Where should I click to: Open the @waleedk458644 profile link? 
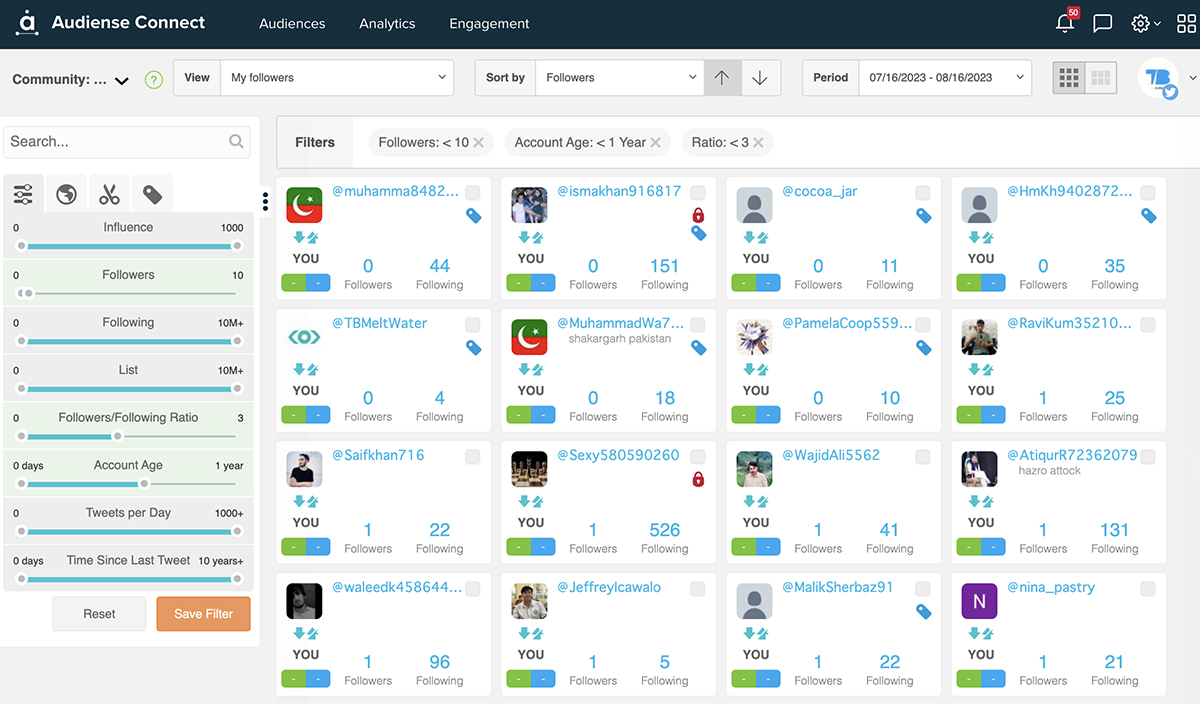[x=396, y=587]
